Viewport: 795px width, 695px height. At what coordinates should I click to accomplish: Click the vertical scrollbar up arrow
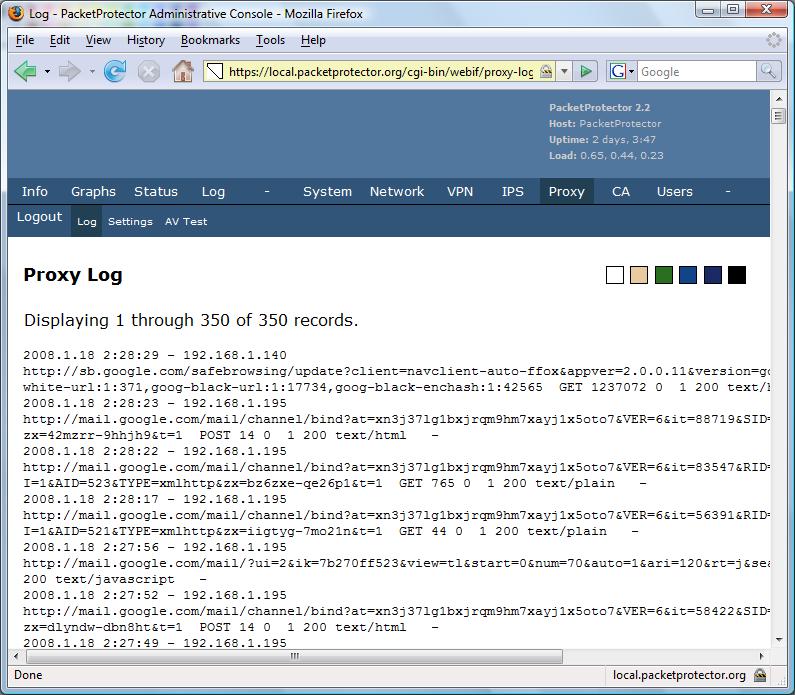778,98
